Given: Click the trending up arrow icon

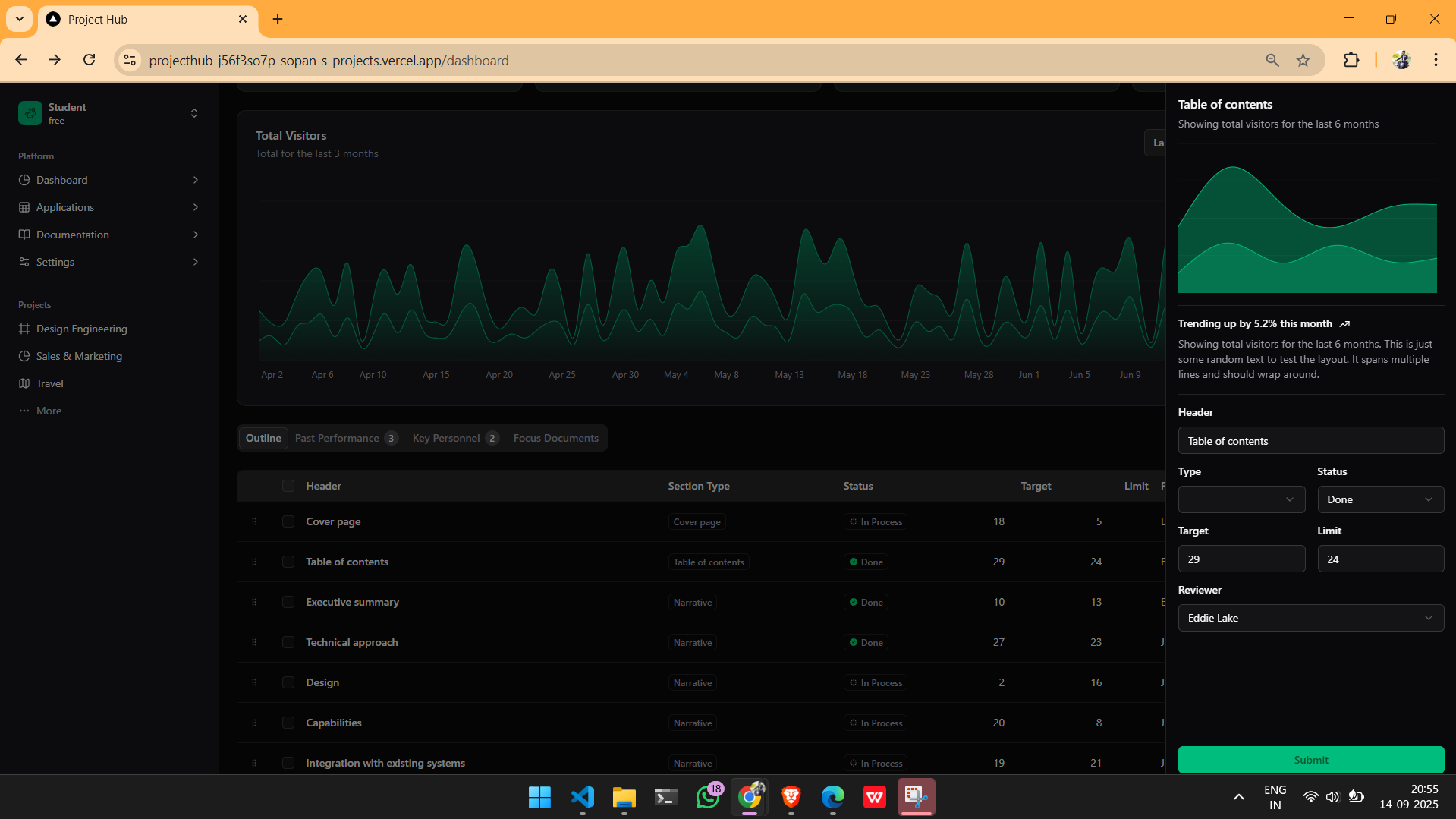Looking at the screenshot, I should (1344, 324).
